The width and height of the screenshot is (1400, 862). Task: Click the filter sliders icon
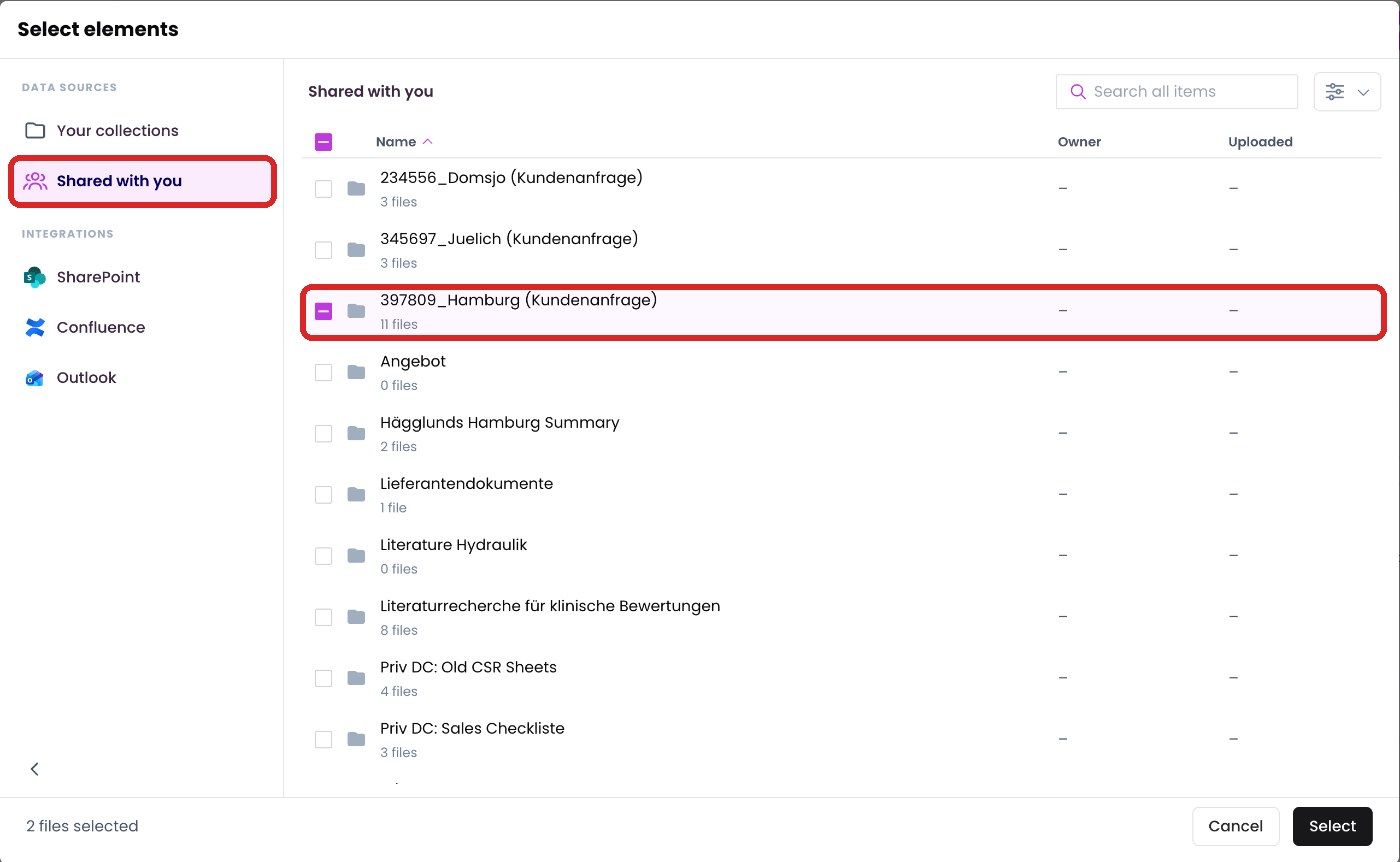[x=1335, y=91]
